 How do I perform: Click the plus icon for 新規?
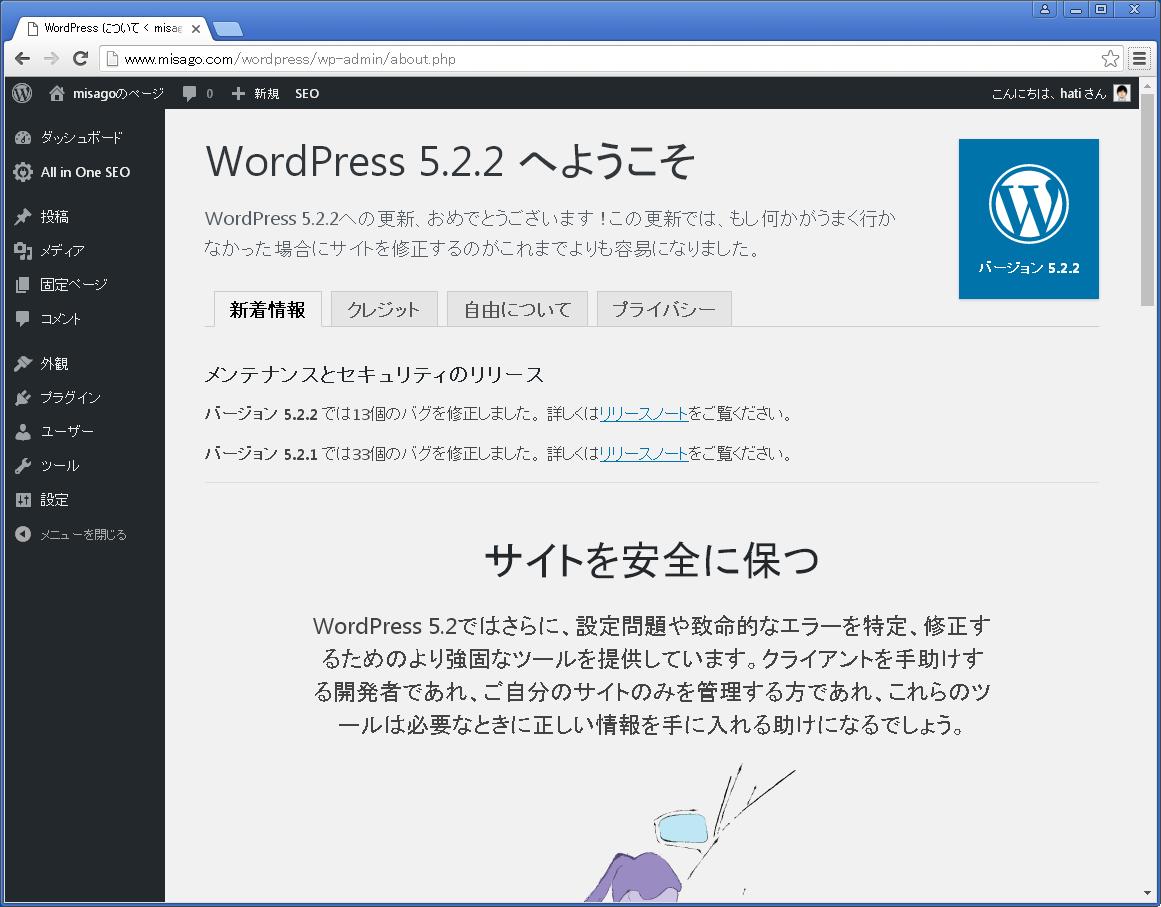tap(238, 93)
